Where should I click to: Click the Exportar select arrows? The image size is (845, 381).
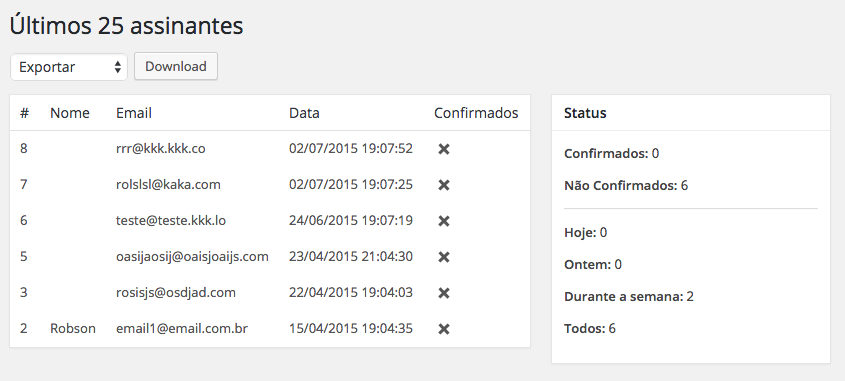coord(117,67)
